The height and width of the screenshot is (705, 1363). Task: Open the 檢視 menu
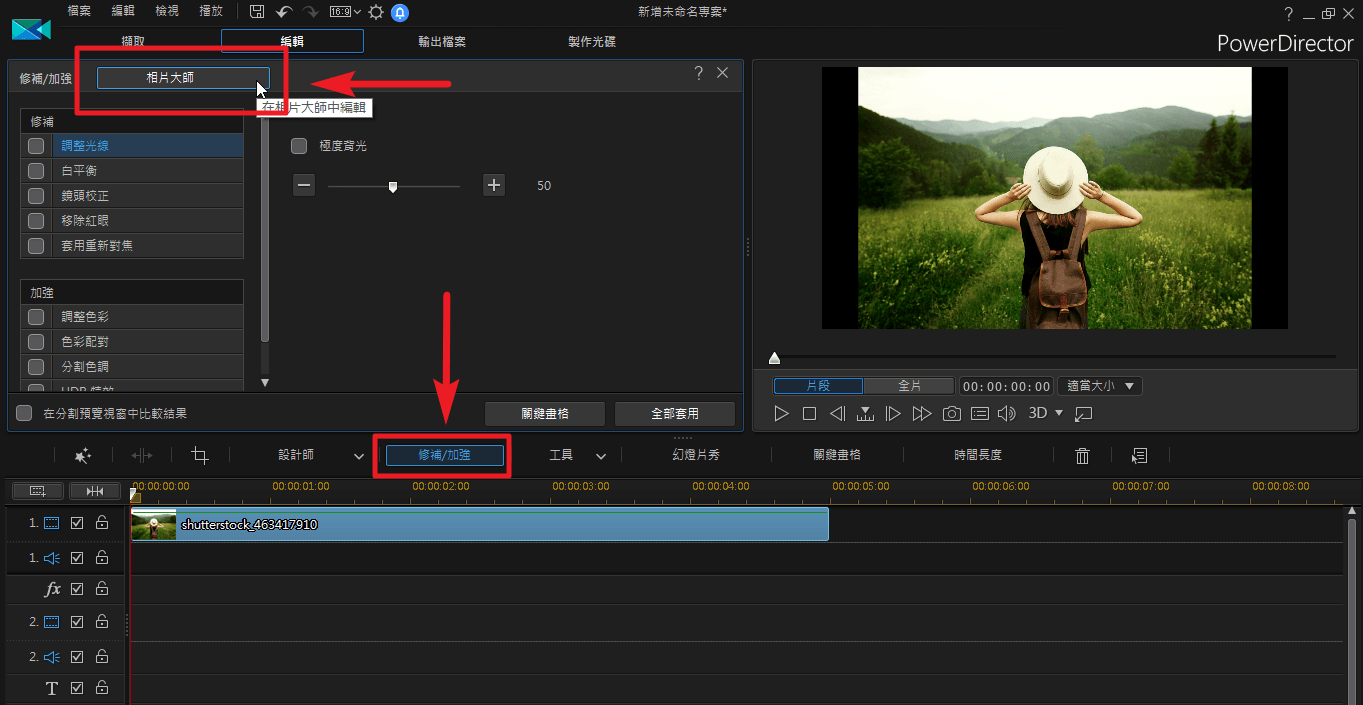point(167,11)
